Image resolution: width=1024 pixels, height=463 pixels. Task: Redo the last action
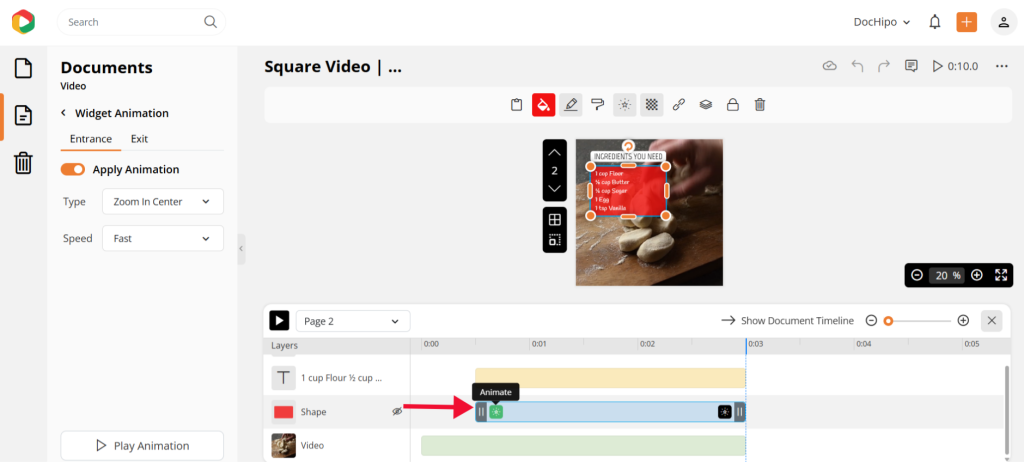point(884,66)
